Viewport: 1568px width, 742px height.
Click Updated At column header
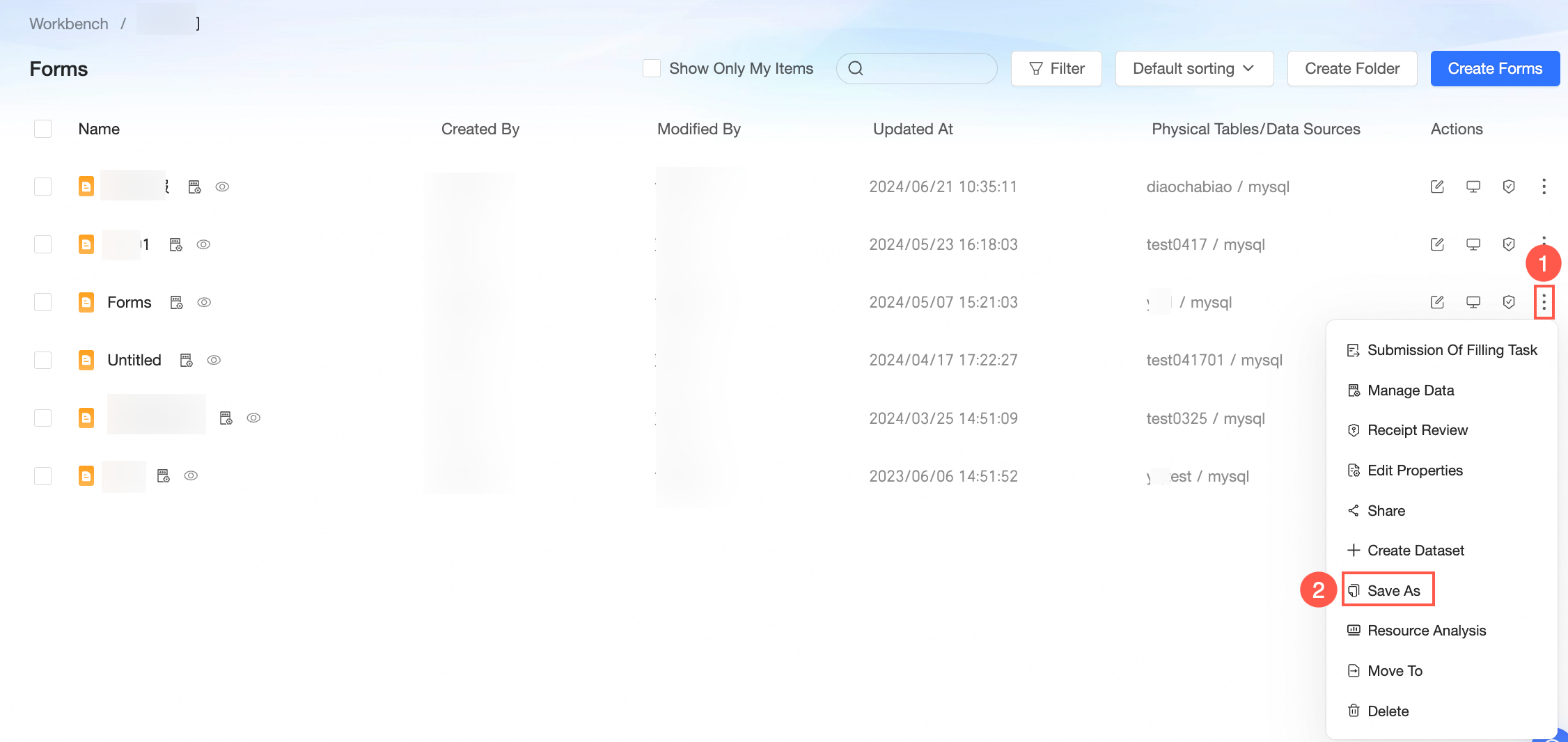(913, 129)
